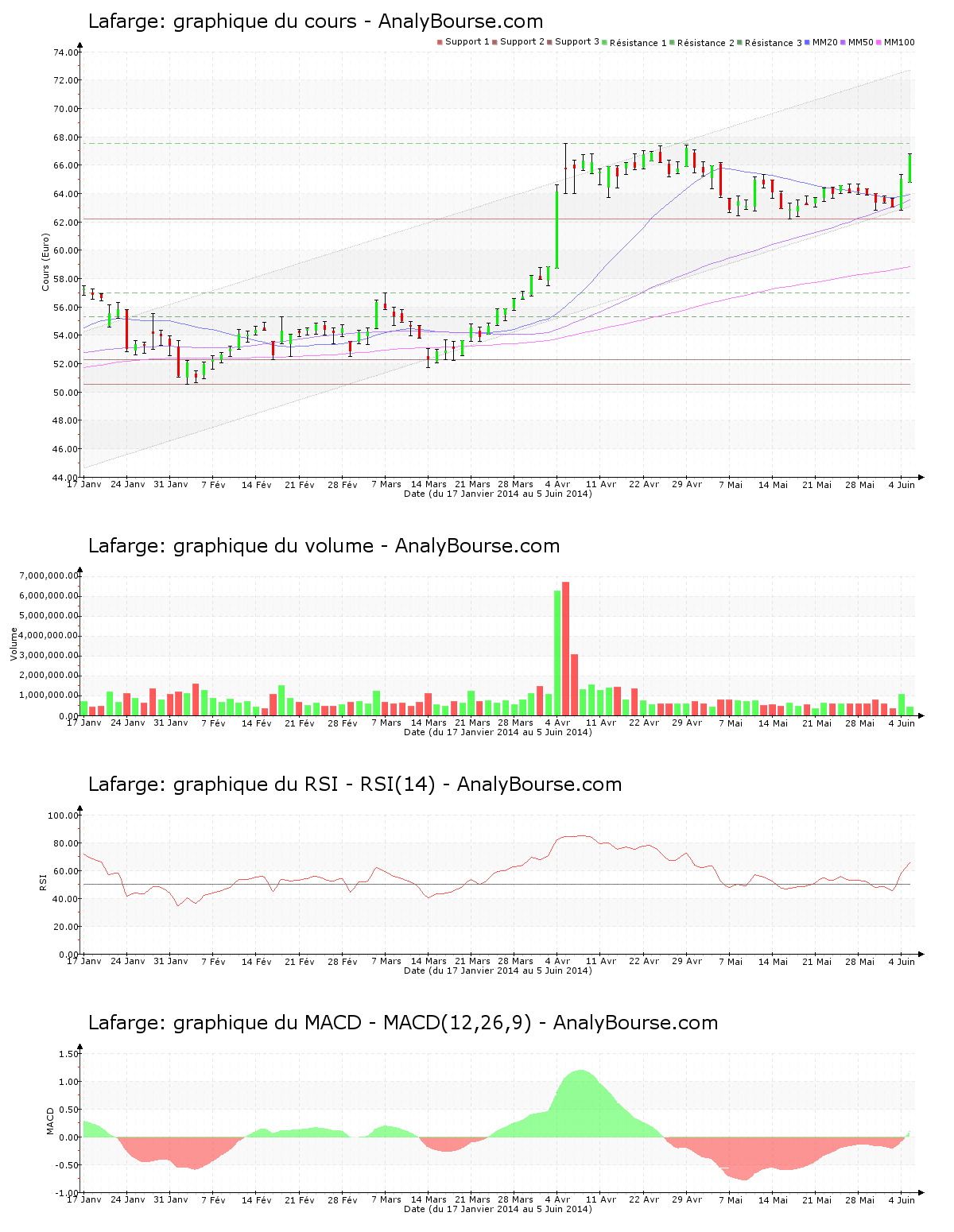954x1232 pixels.
Task: Click '29 Avr' date label under RSI chart
Action: coord(687,962)
